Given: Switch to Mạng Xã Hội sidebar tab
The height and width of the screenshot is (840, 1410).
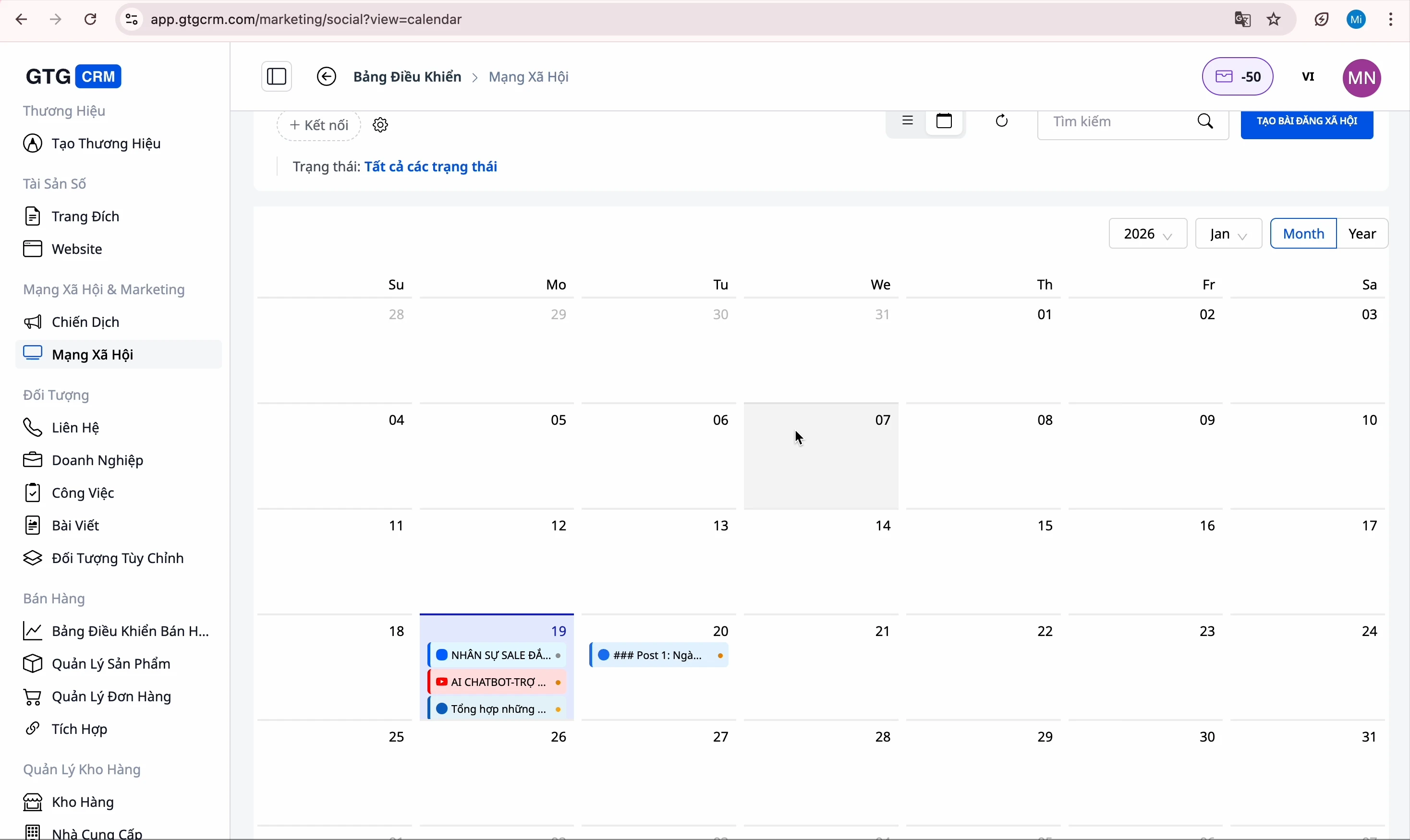Looking at the screenshot, I should point(94,354).
